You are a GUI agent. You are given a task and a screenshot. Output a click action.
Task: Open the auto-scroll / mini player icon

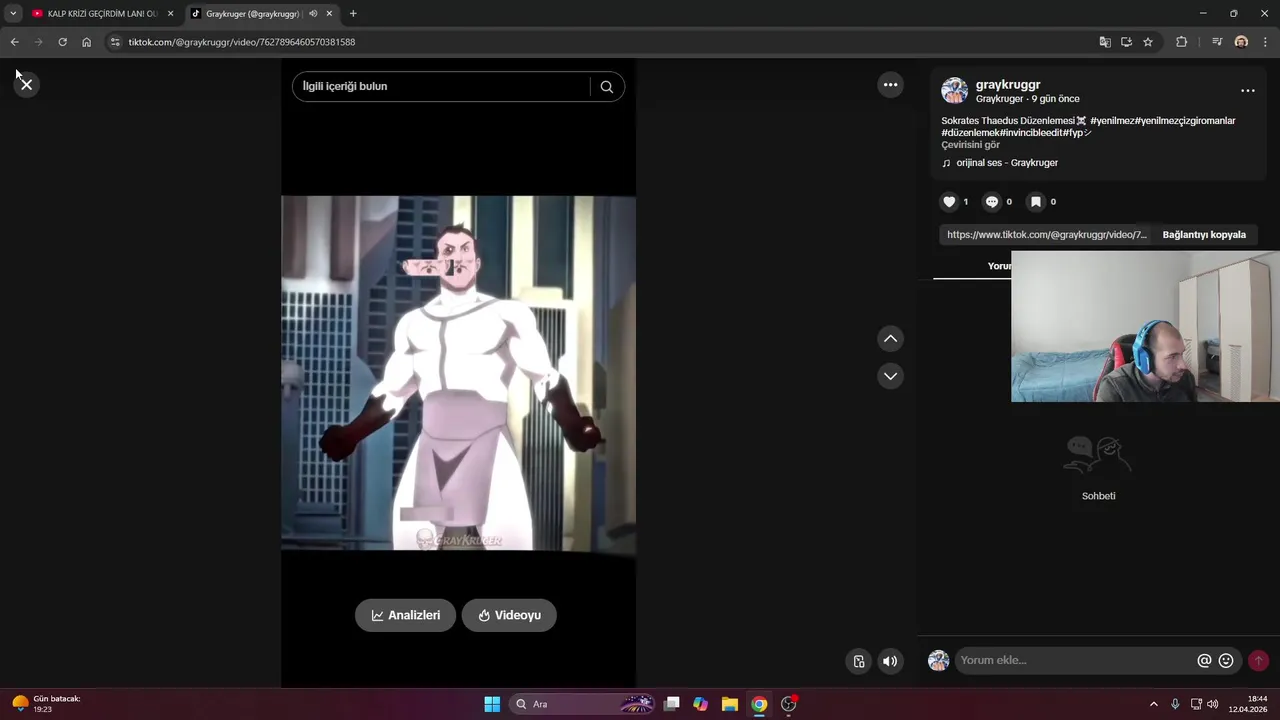coord(859,661)
